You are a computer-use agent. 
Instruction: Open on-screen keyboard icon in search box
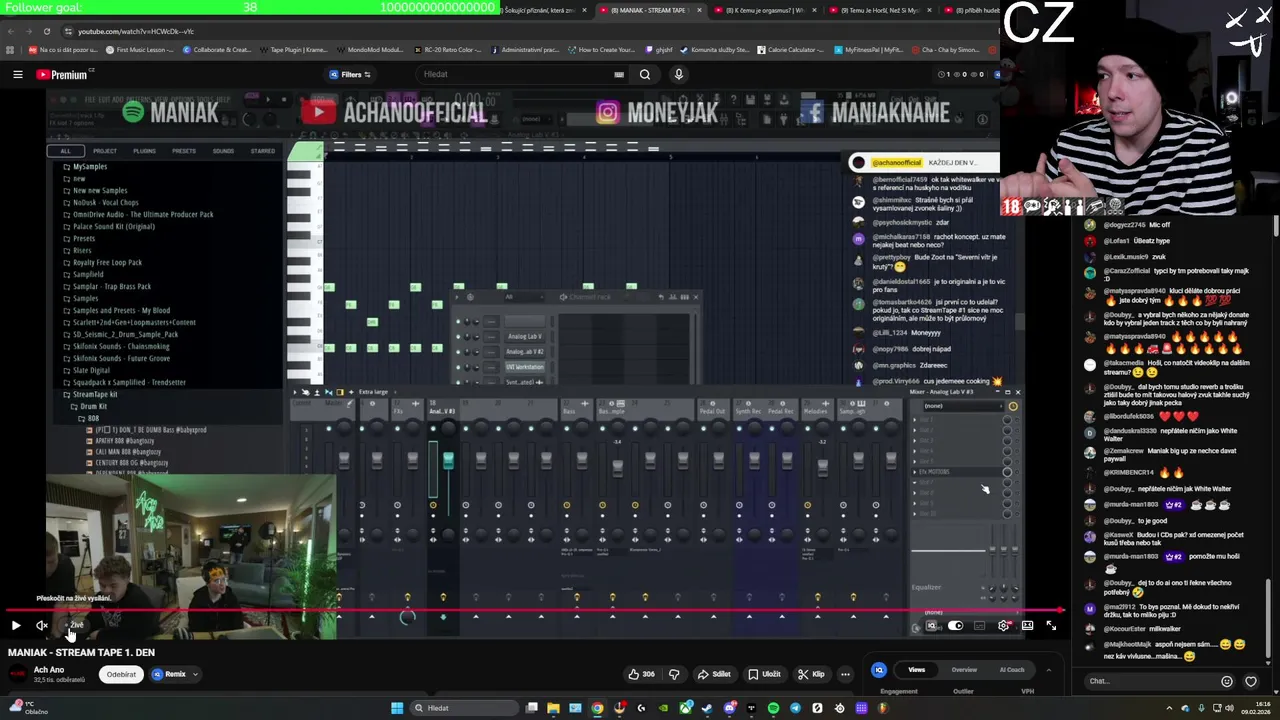pyautogui.click(x=619, y=74)
